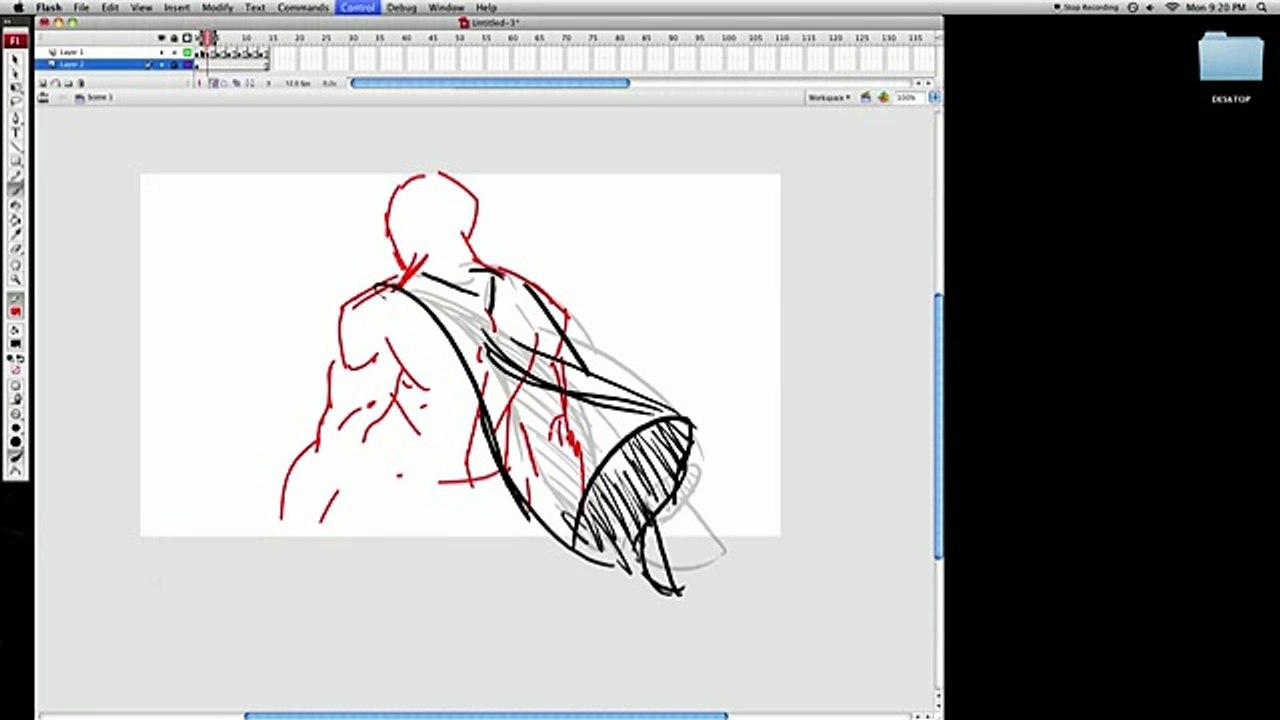Select the Free Transform tool
Viewport: 1280px width, 720px height.
15,88
